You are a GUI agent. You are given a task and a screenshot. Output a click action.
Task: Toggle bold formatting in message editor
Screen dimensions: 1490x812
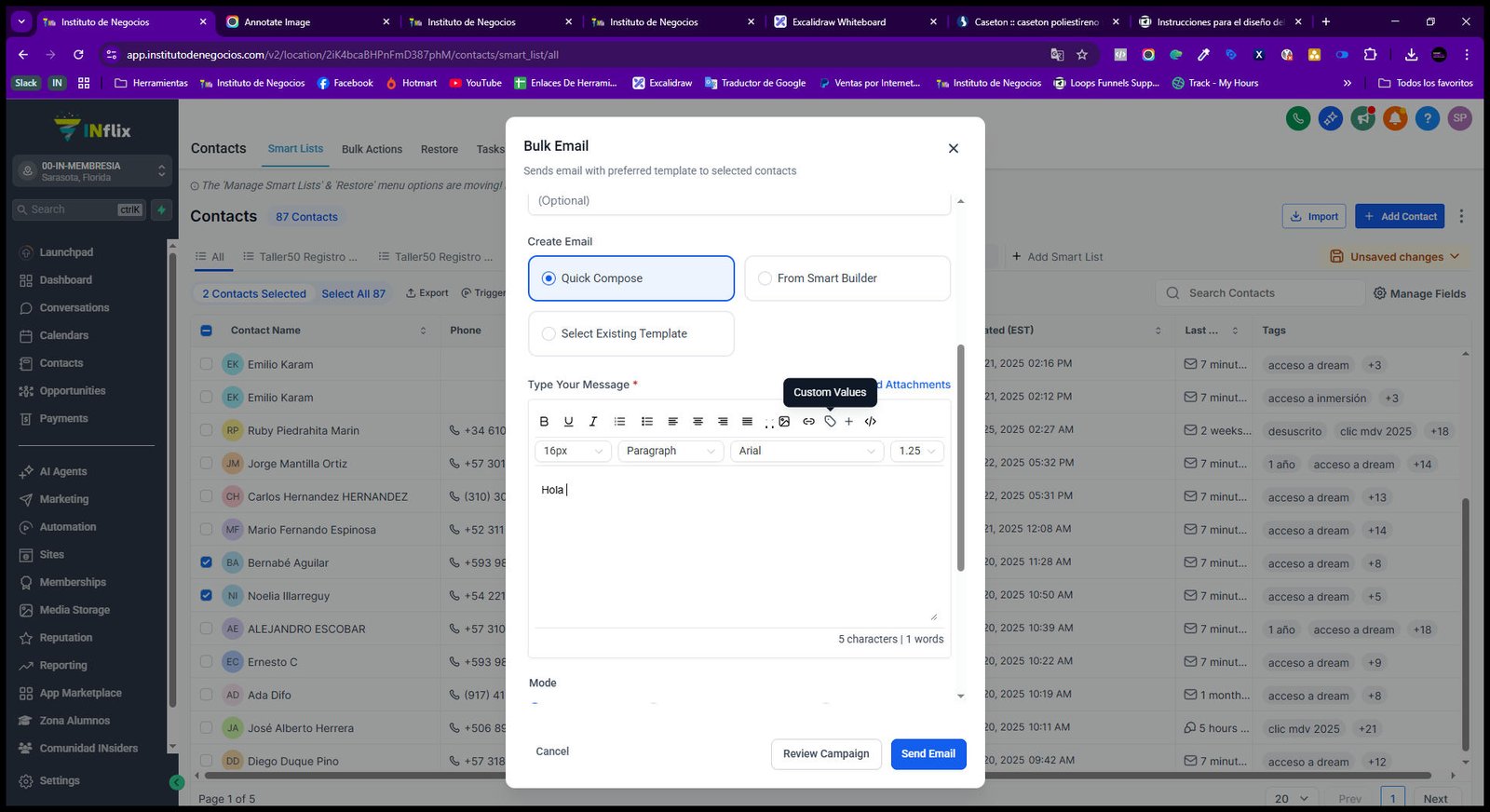pyautogui.click(x=544, y=422)
